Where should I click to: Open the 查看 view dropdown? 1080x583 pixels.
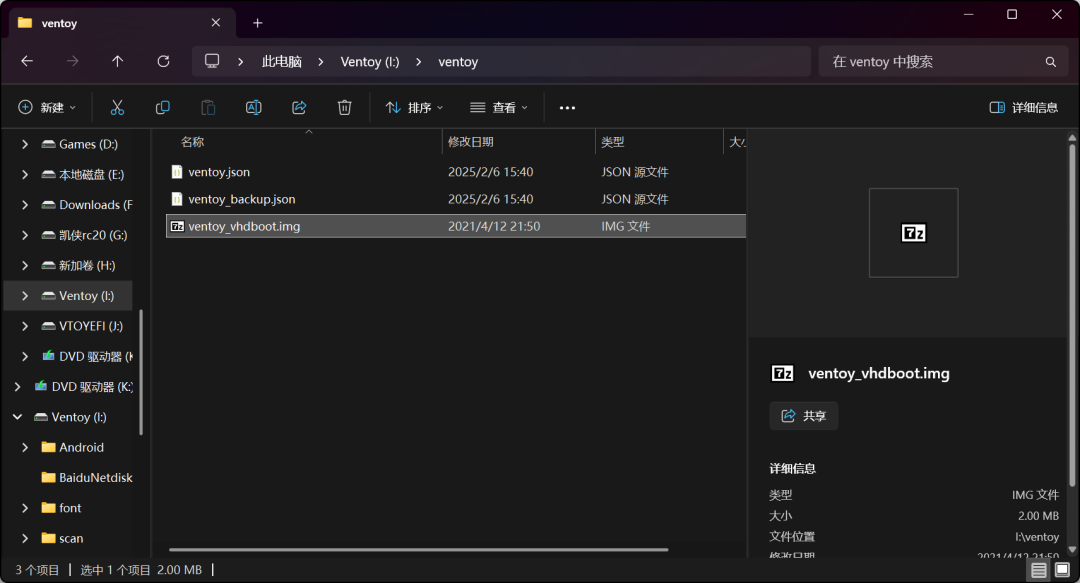(x=499, y=107)
